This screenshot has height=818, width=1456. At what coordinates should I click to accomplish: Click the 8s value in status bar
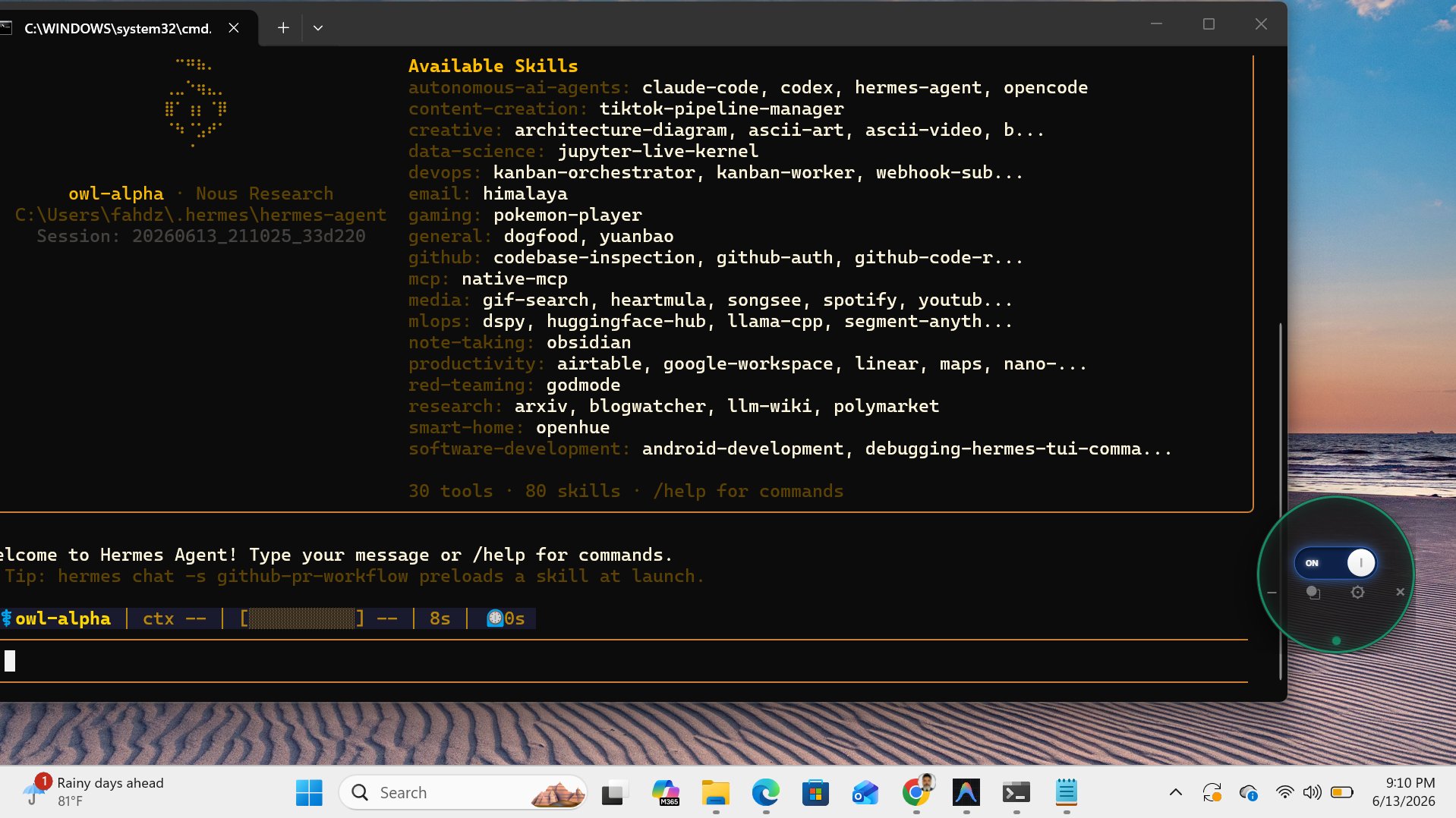point(440,618)
